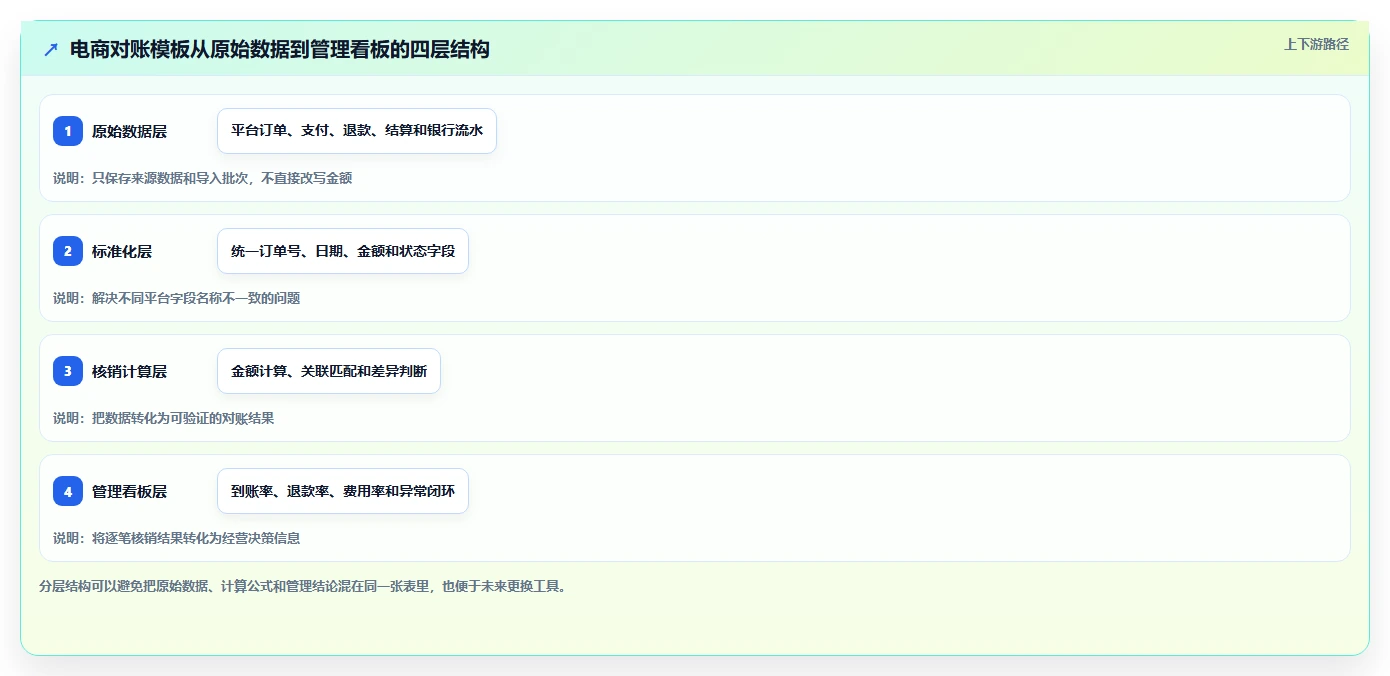Click the footer sentence starting 分层结构可以避免
This screenshot has height=676, width=1390.
pyautogui.click(x=303, y=586)
